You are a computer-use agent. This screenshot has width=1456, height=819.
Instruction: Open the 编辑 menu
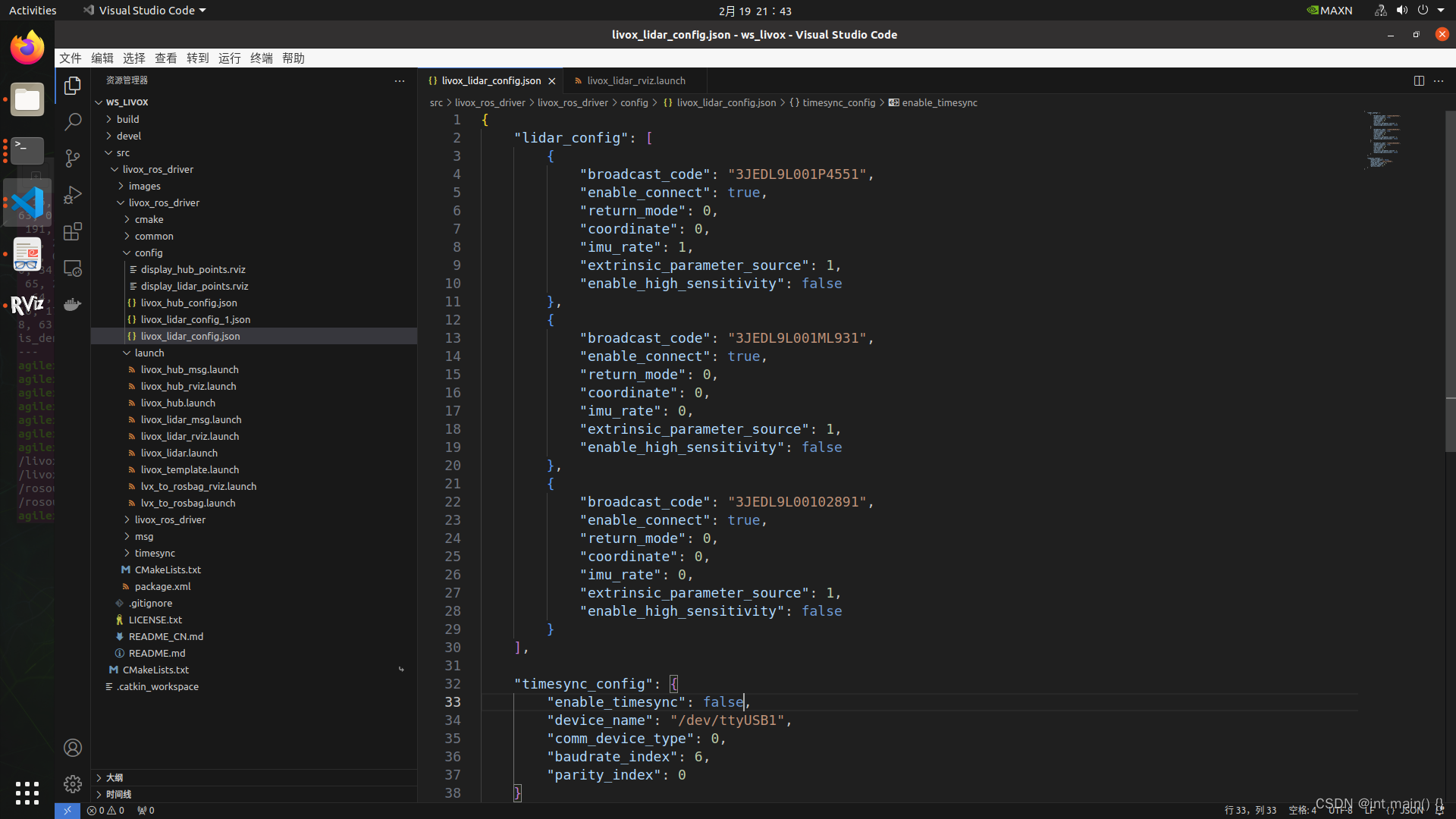pos(102,58)
